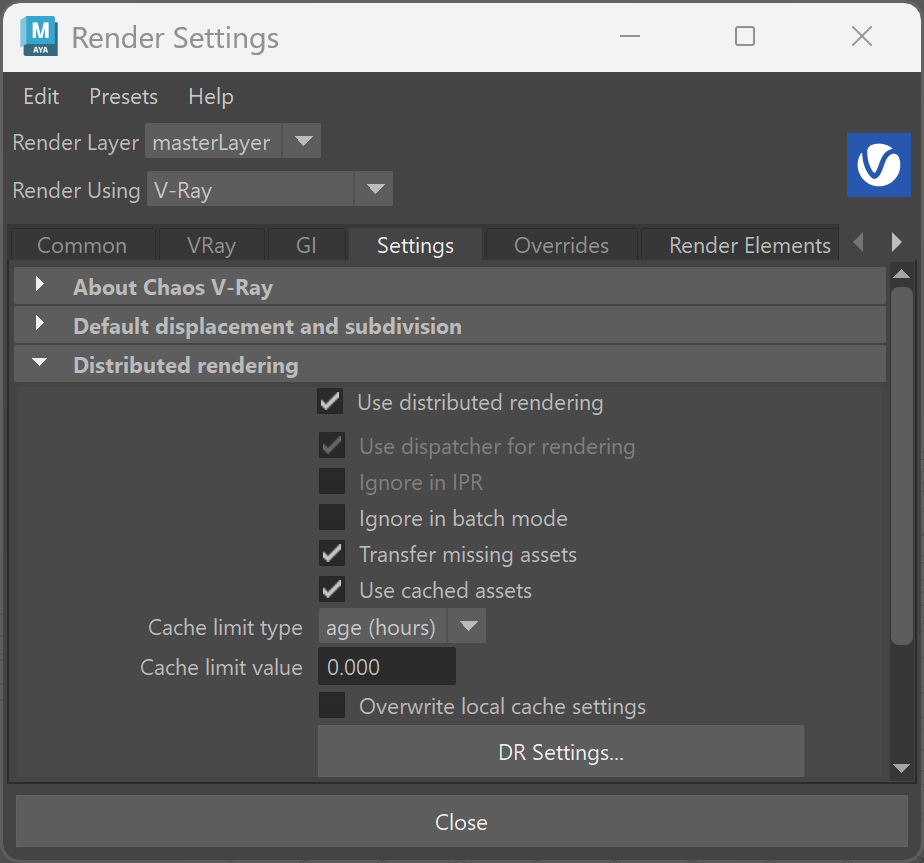This screenshot has width=924, height=863.
Task: Close the Render Settings window via X
Action: (862, 37)
